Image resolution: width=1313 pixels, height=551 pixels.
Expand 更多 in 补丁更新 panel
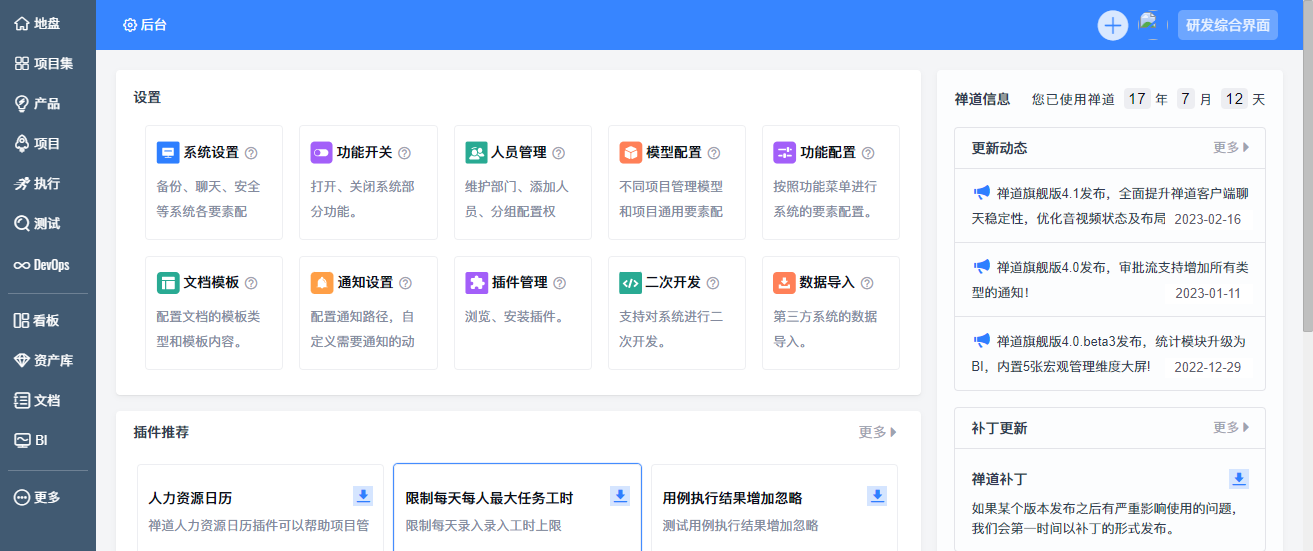pos(1232,428)
